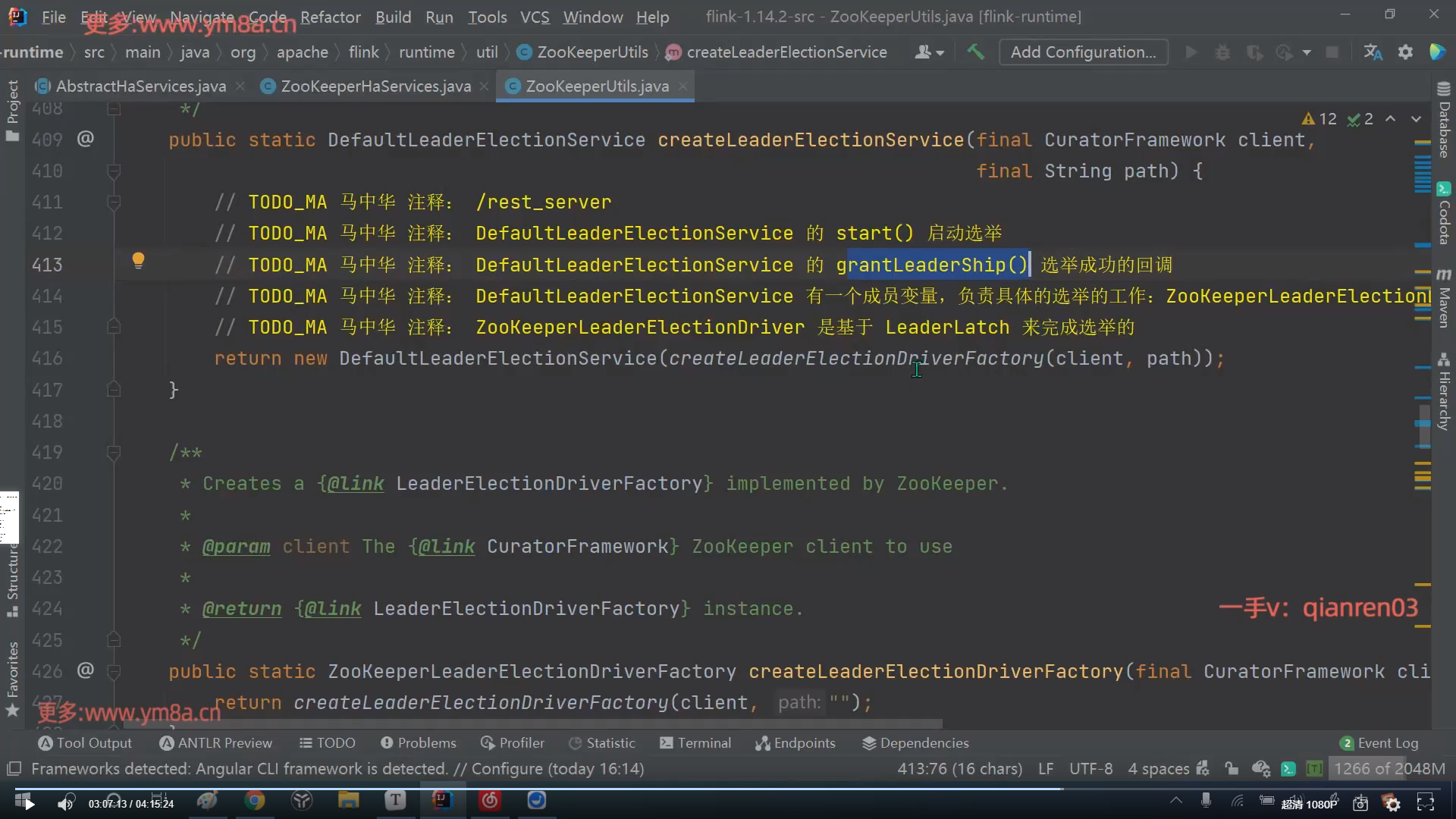The width and height of the screenshot is (1456, 819).
Task: Click the Build project hammer icon
Action: [975, 52]
